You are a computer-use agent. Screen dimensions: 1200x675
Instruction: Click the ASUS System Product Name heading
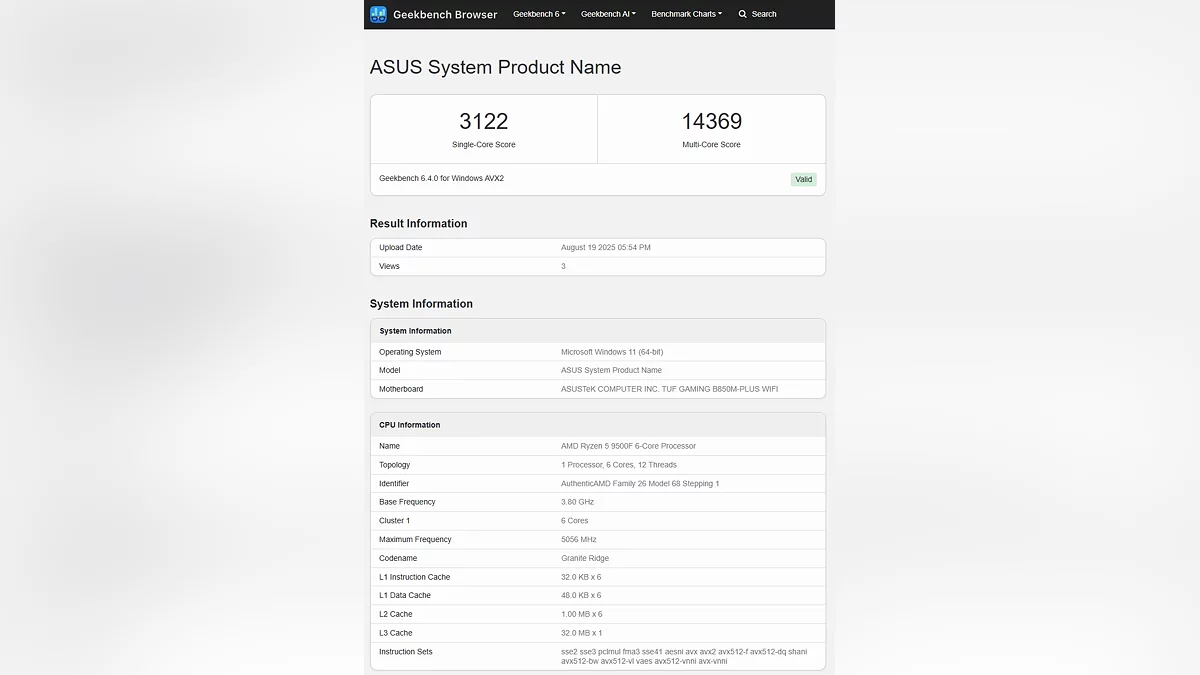(x=495, y=67)
